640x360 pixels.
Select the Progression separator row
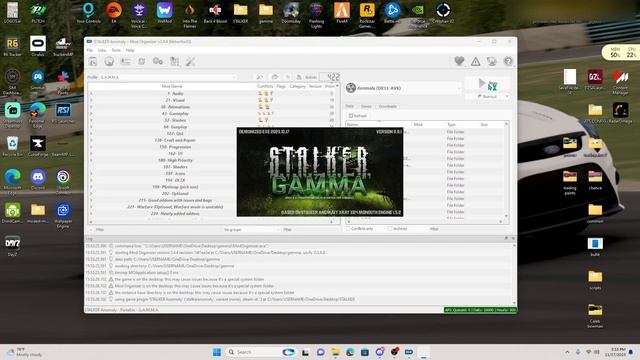coord(175,147)
